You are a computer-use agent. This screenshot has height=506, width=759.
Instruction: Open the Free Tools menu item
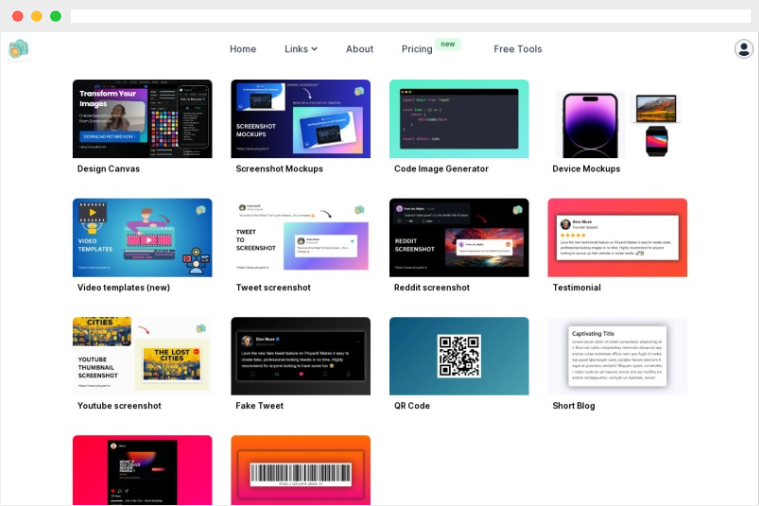click(x=517, y=49)
